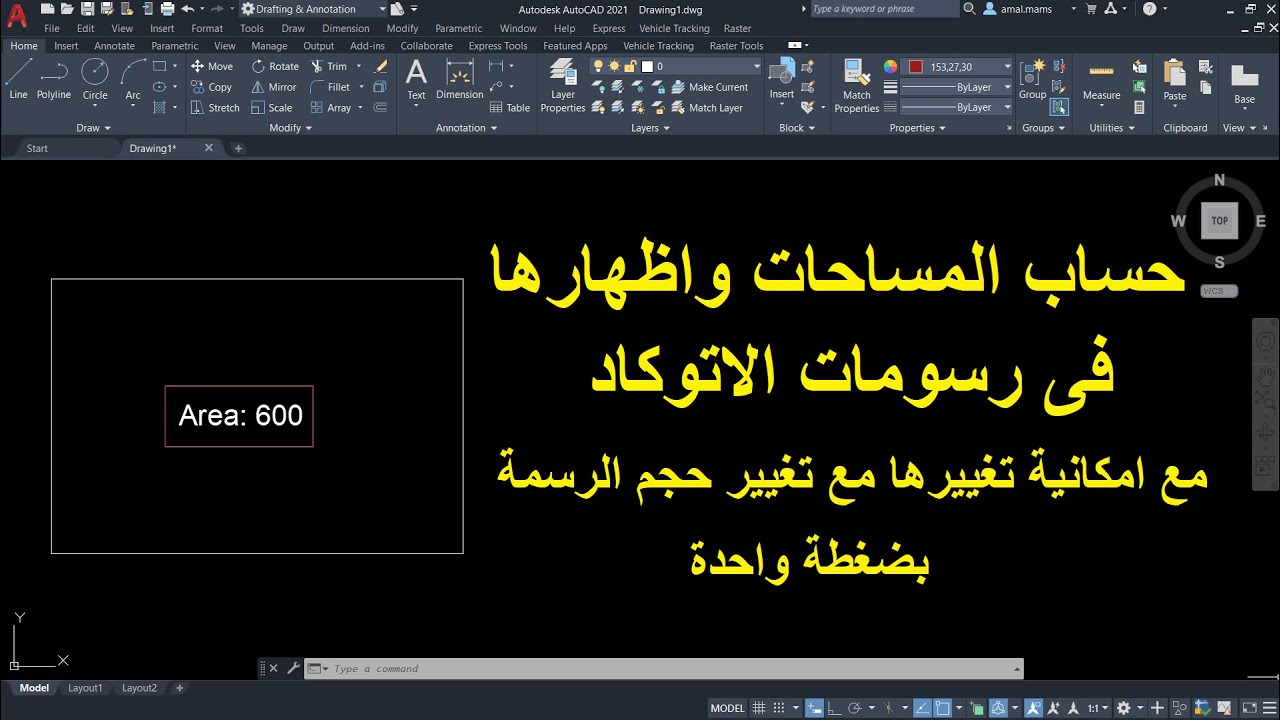
Task: Click Make Current layer button
Action: (708, 87)
